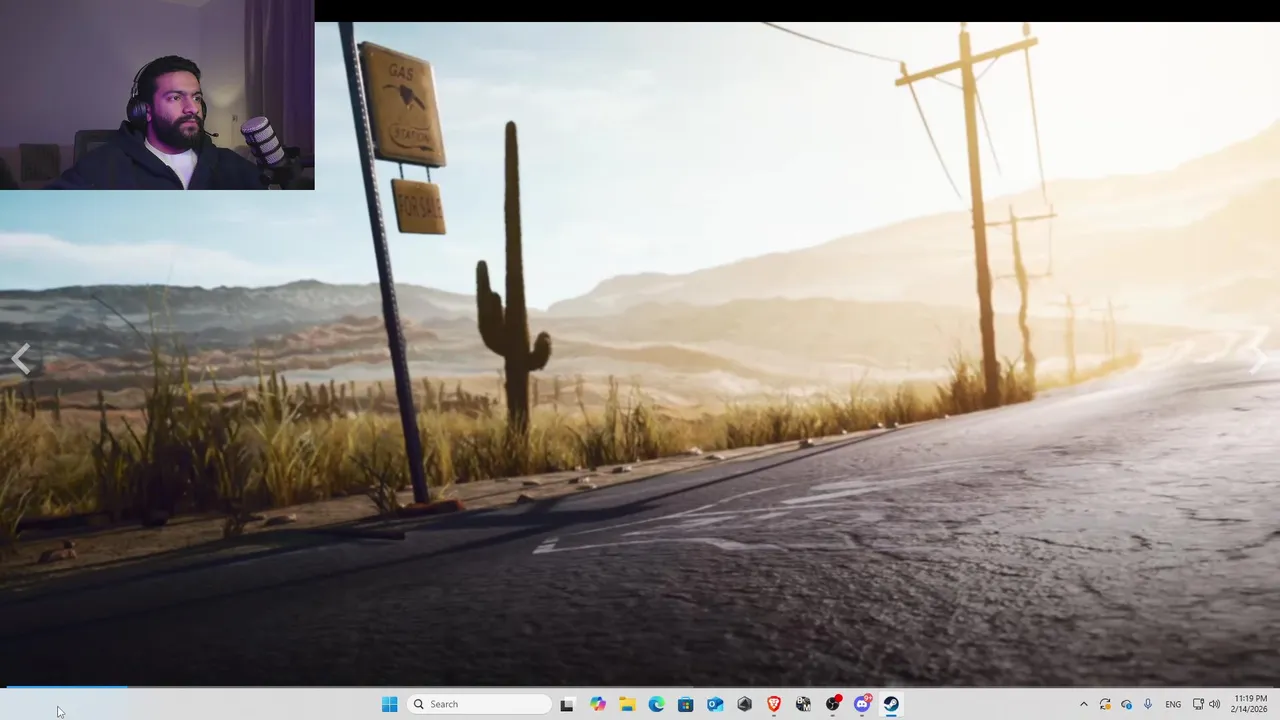
Task: Open the volume control speaker icon
Action: pos(1215,704)
